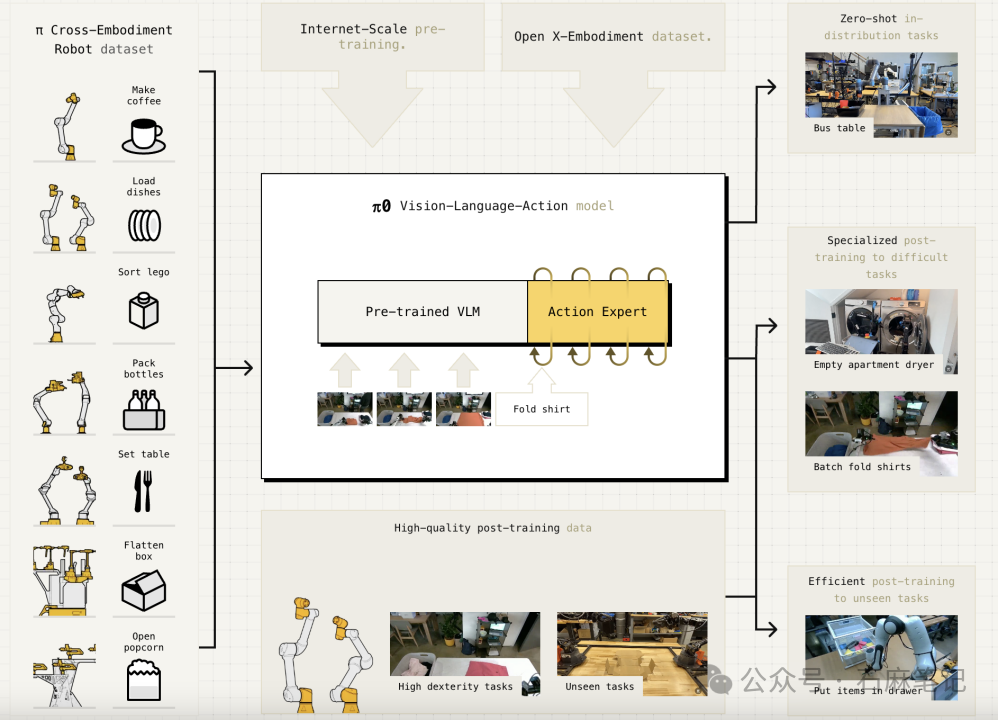Click the Set table label
The image size is (998, 720).
144,454
